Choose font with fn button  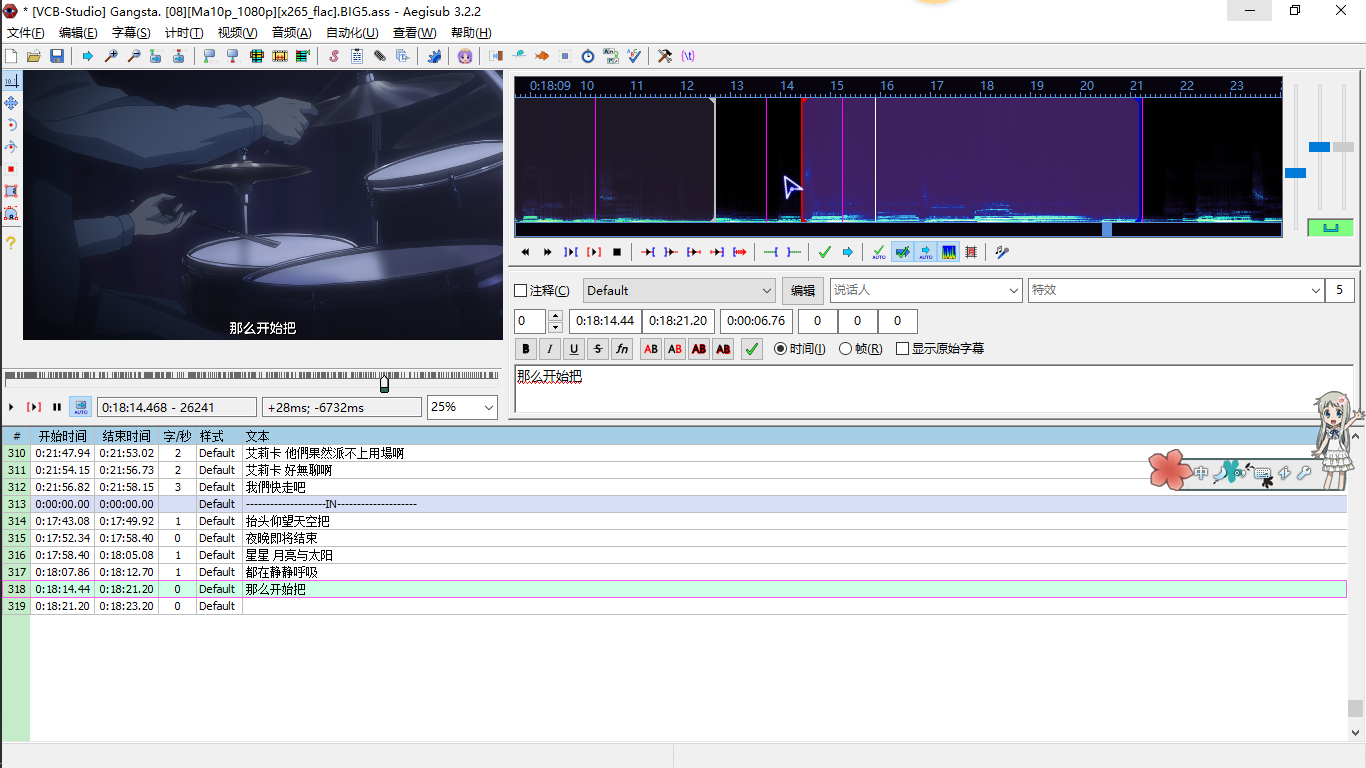tap(622, 349)
